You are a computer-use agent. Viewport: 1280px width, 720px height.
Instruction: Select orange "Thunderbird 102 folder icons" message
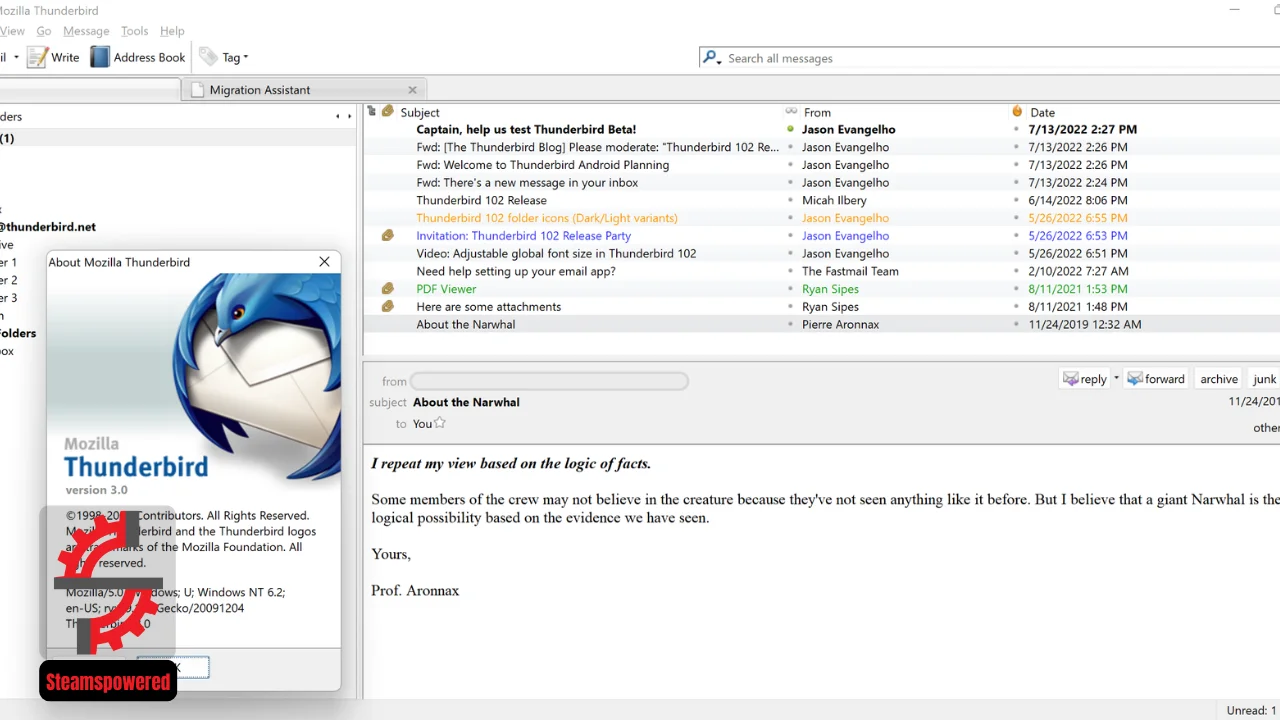point(547,218)
